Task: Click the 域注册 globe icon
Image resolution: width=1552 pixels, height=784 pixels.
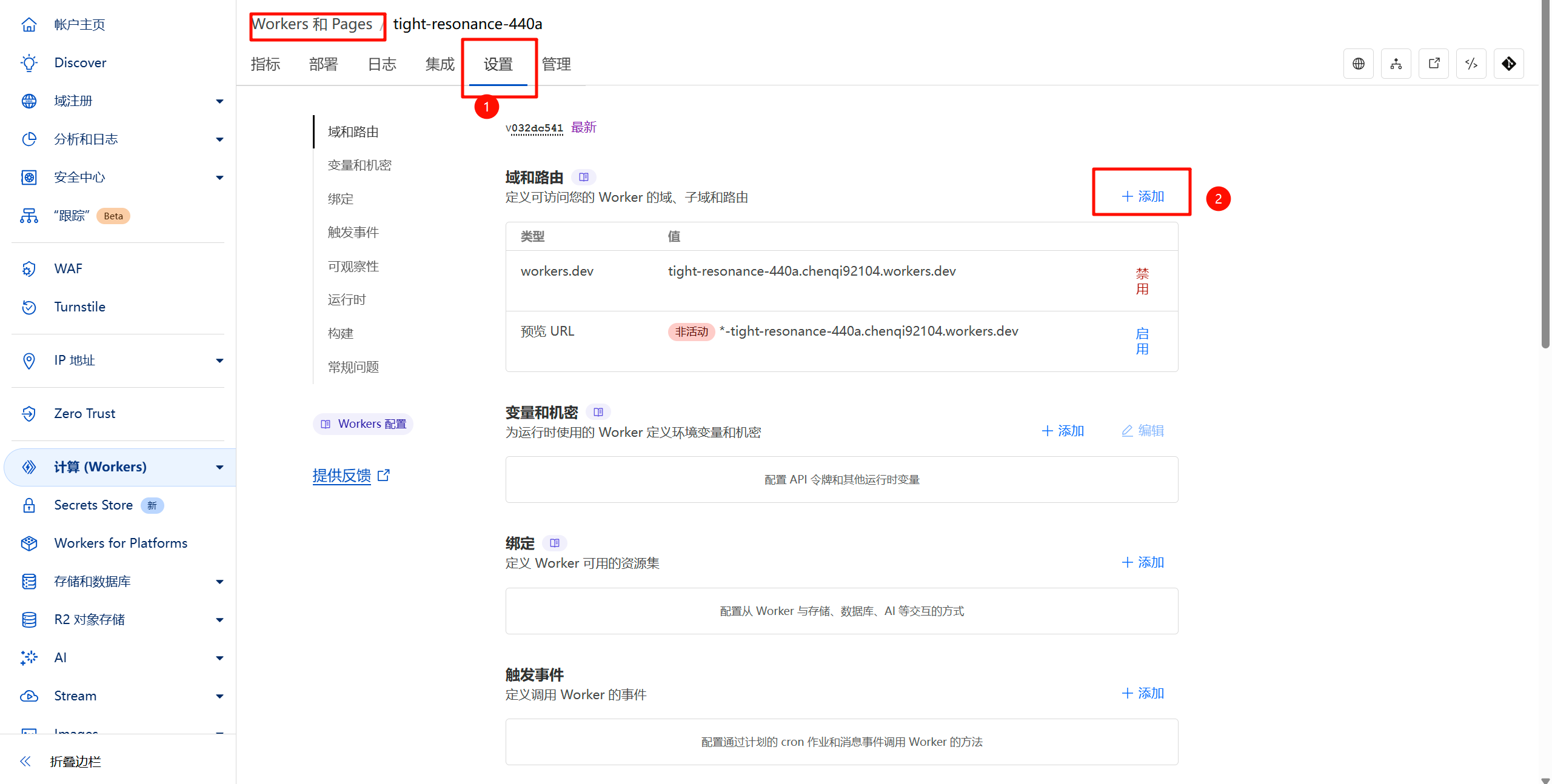Action: (x=29, y=101)
